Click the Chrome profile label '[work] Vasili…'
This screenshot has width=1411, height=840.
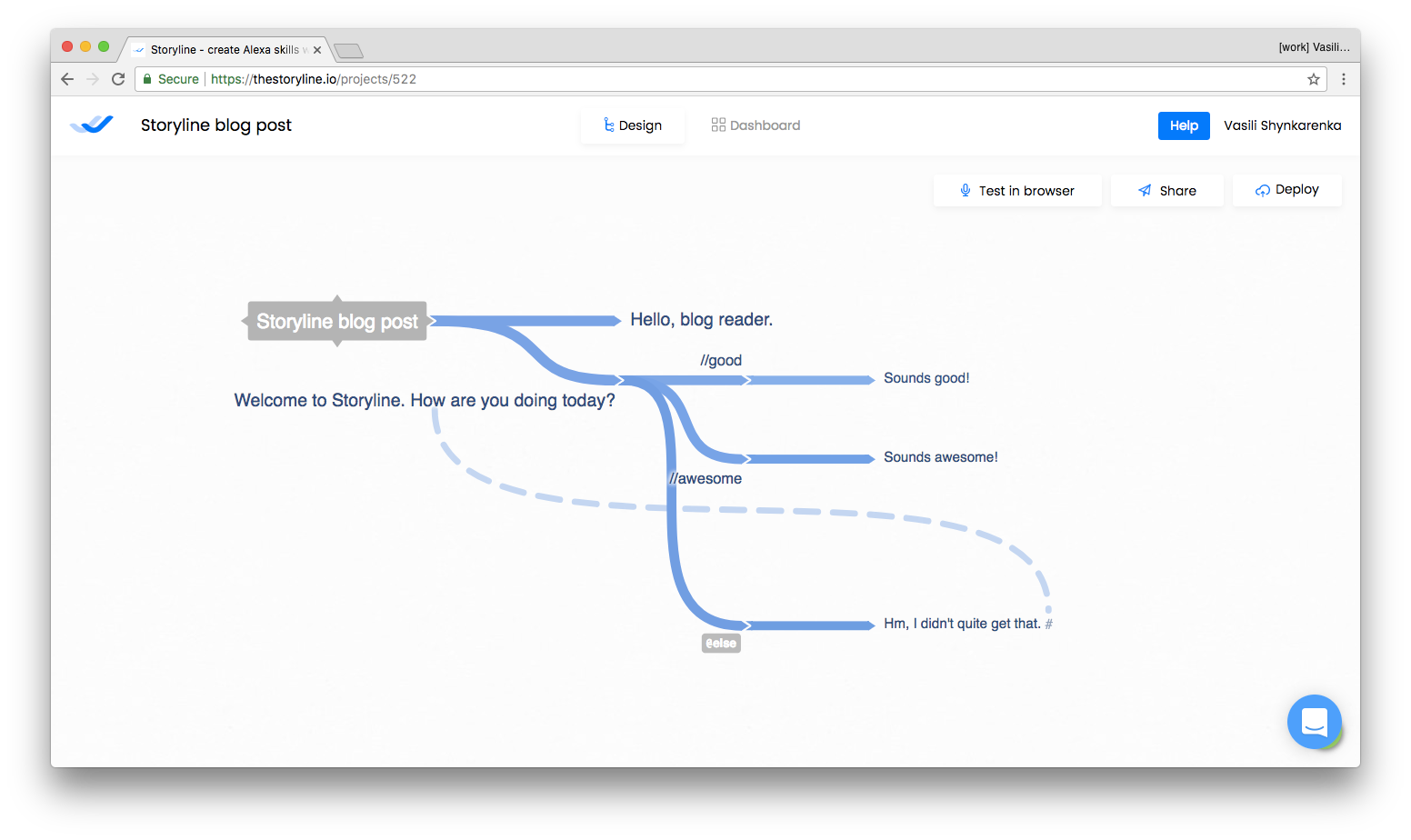(x=1314, y=47)
